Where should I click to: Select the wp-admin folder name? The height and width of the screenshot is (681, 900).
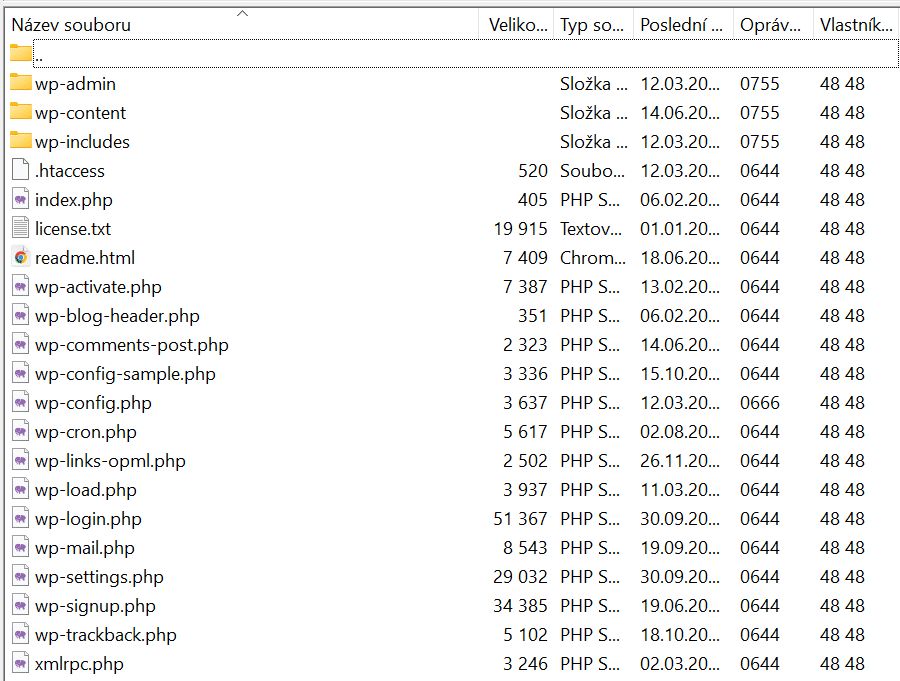[75, 84]
